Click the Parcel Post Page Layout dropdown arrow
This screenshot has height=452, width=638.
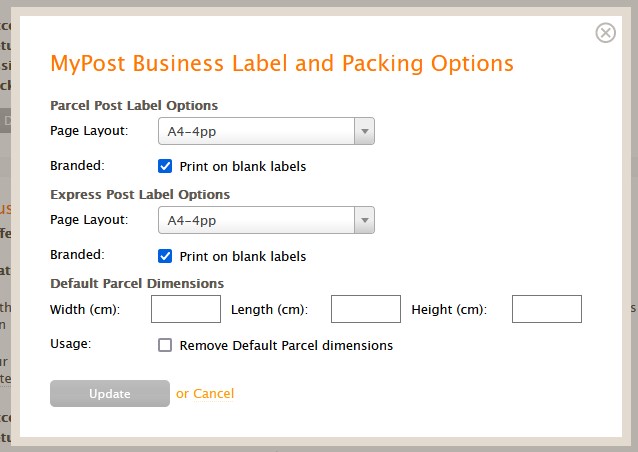coord(365,131)
